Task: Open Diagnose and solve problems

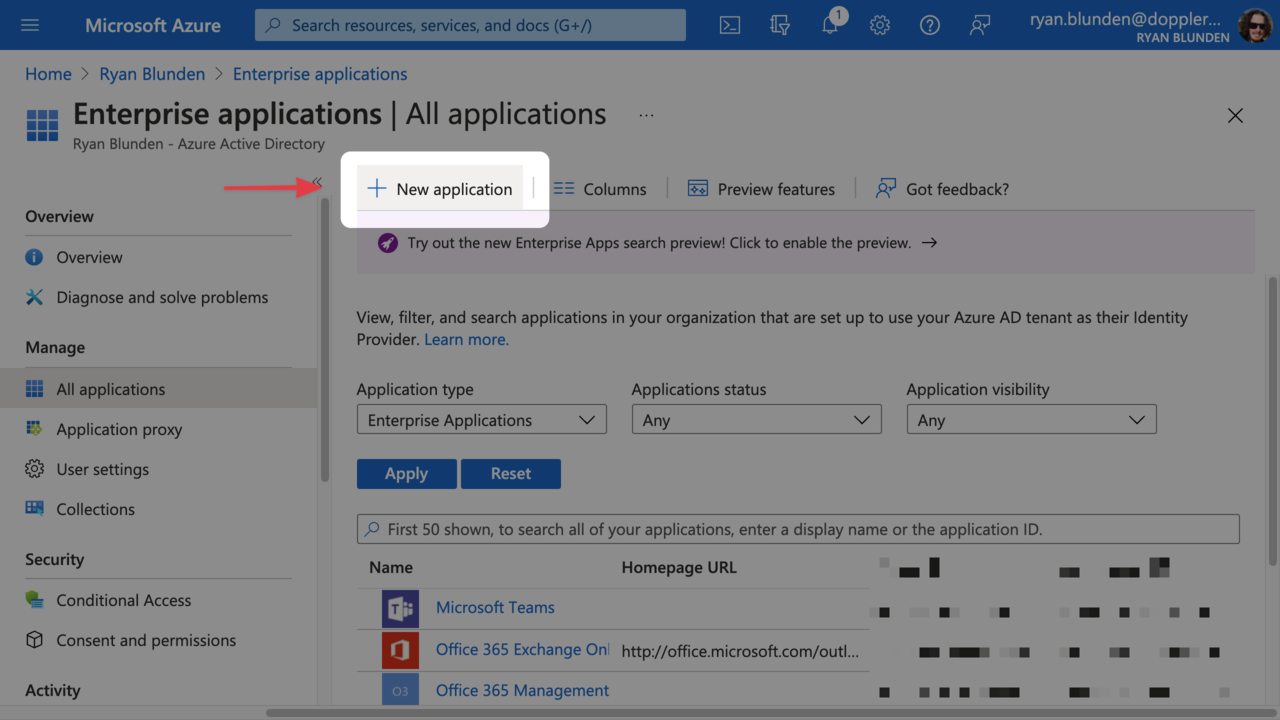Action: click(162, 297)
